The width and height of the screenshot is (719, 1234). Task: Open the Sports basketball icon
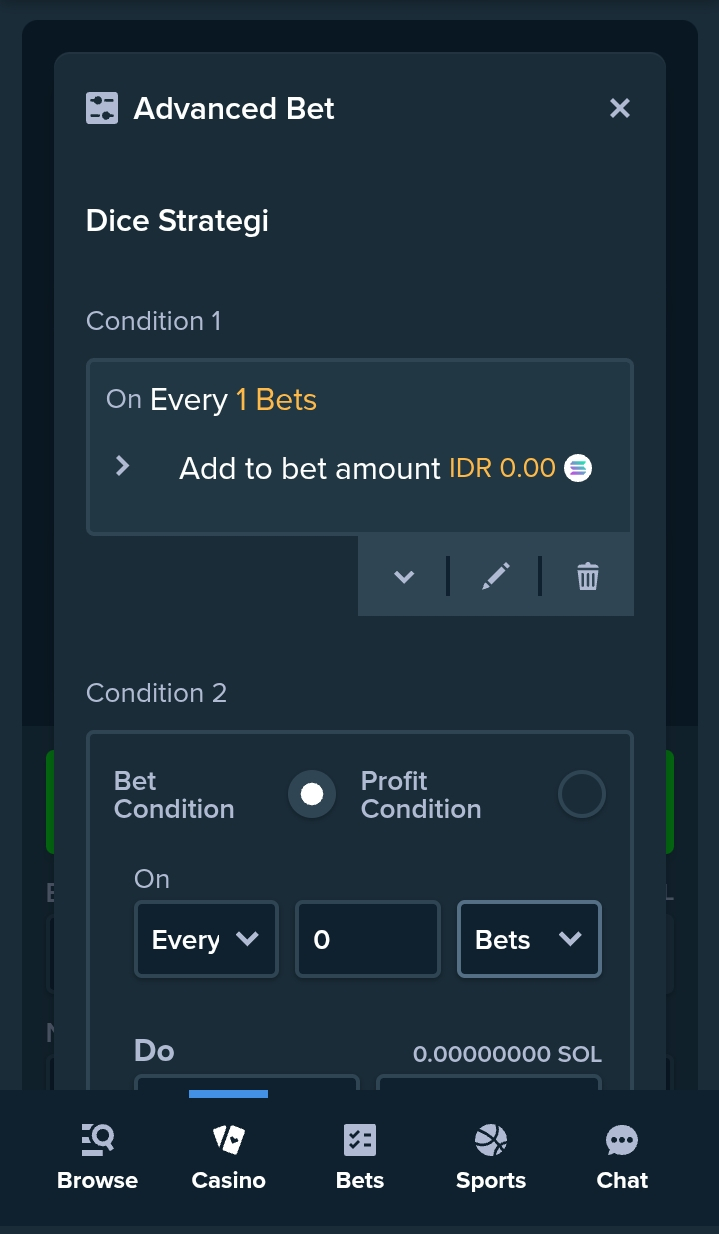coord(491,1140)
